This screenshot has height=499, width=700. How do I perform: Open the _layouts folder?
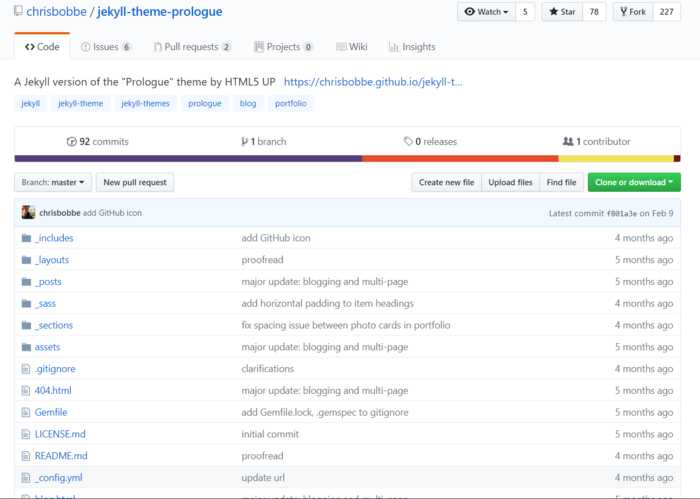(x=52, y=260)
